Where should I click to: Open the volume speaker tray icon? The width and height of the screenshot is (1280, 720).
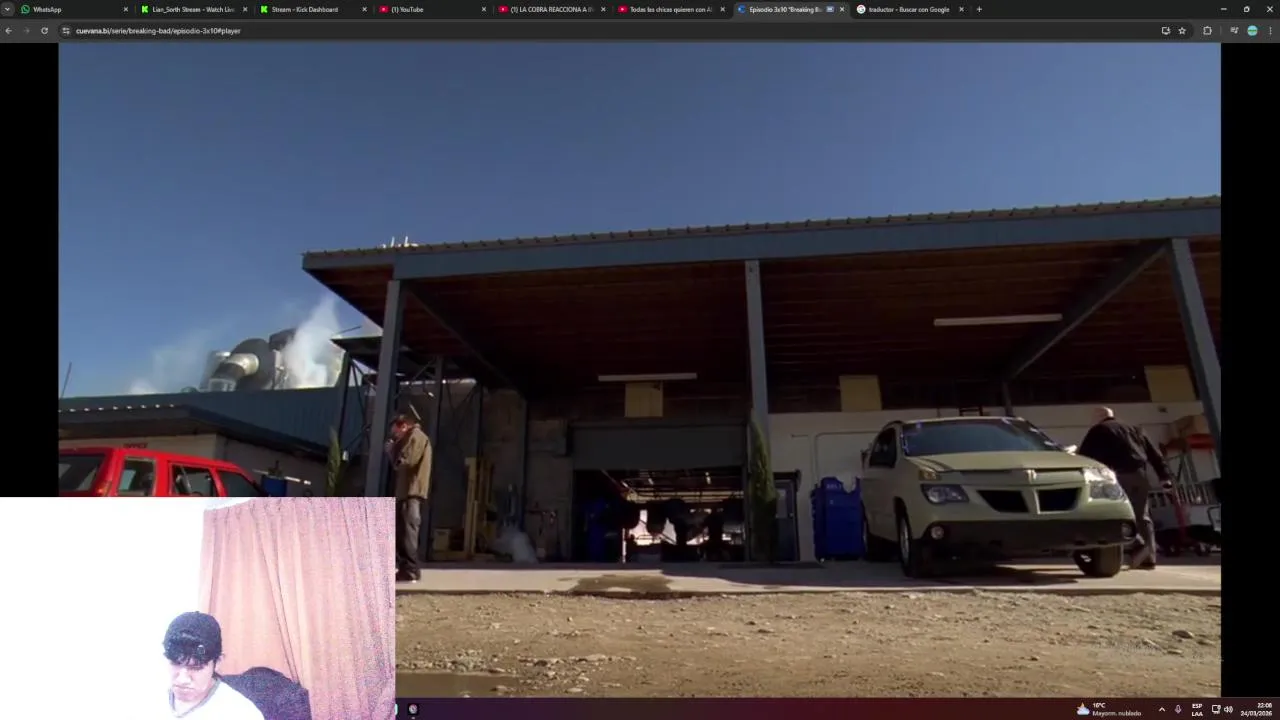(x=1228, y=709)
